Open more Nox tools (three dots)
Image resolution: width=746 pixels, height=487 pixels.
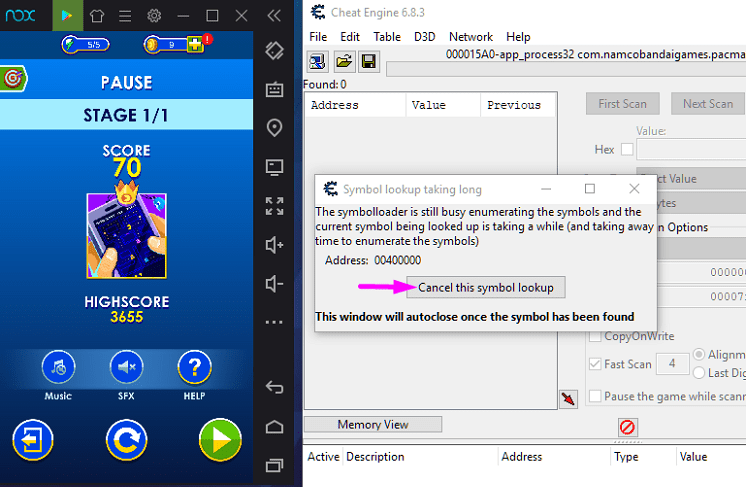point(275,322)
